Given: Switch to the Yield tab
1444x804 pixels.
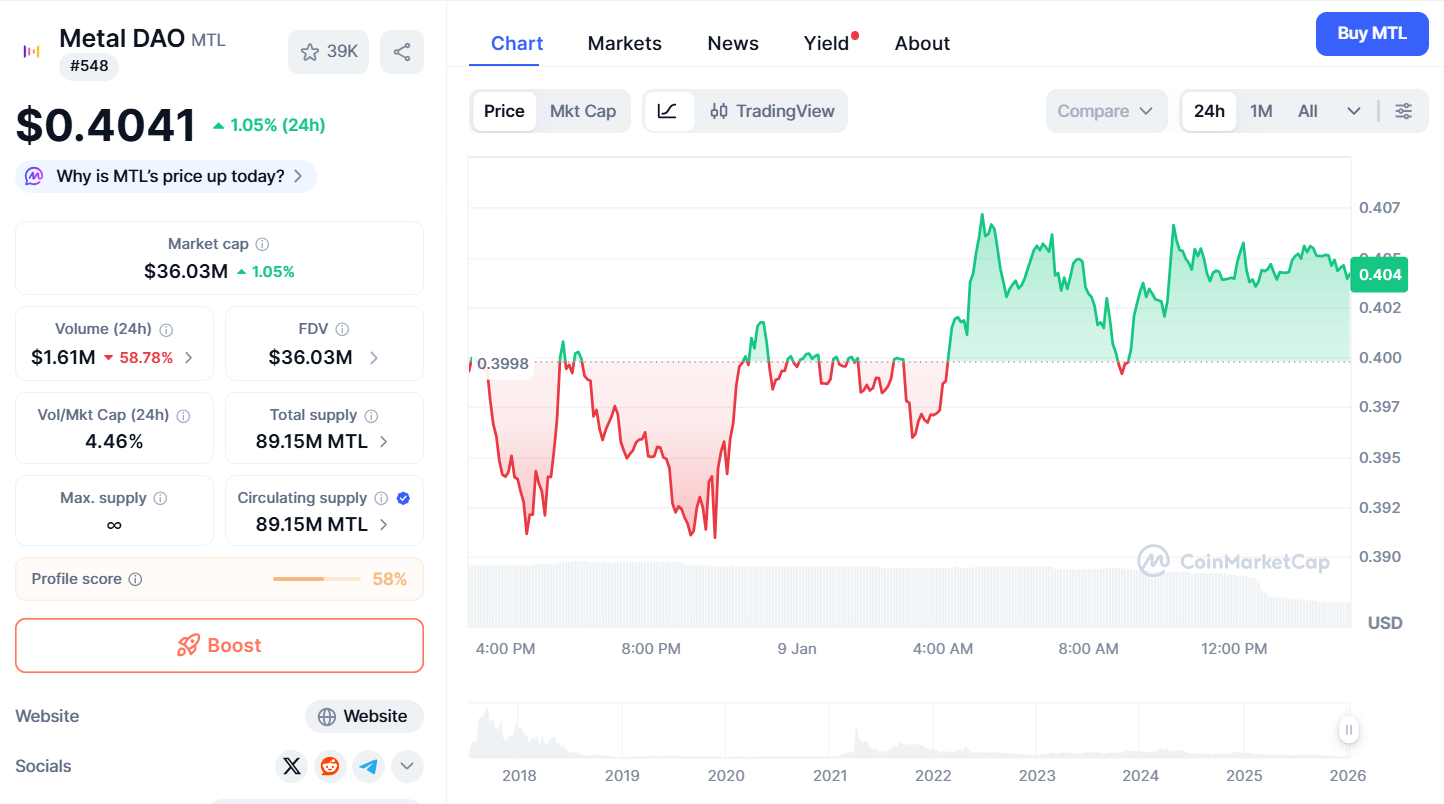Looking at the screenshot, I should (x=826, y=43).
